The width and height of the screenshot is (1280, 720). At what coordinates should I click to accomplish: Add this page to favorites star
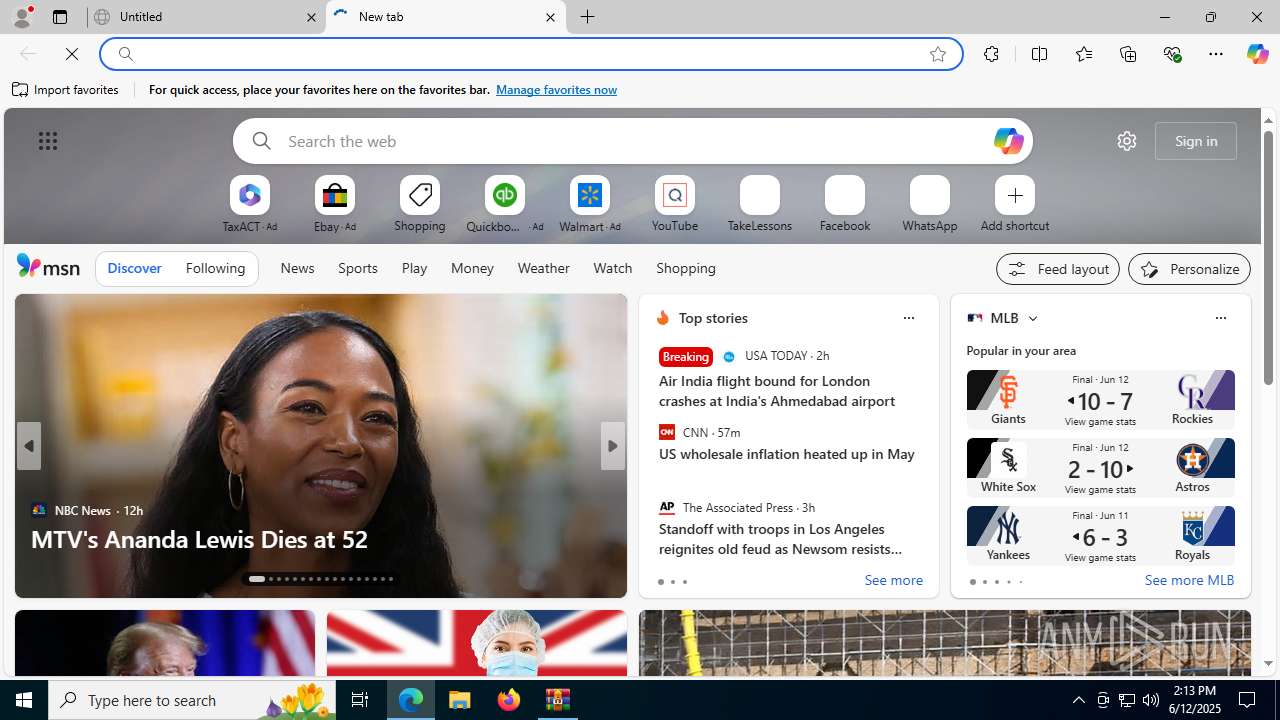937,54
